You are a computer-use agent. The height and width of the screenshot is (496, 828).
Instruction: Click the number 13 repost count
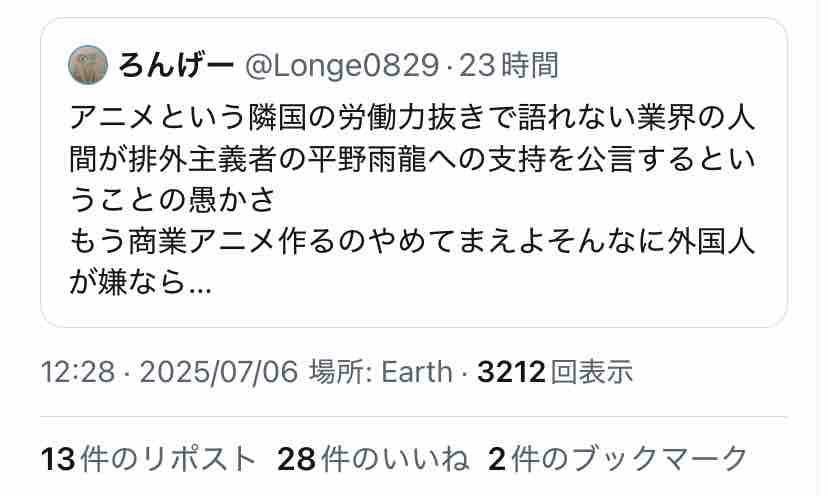pos(59,458)
